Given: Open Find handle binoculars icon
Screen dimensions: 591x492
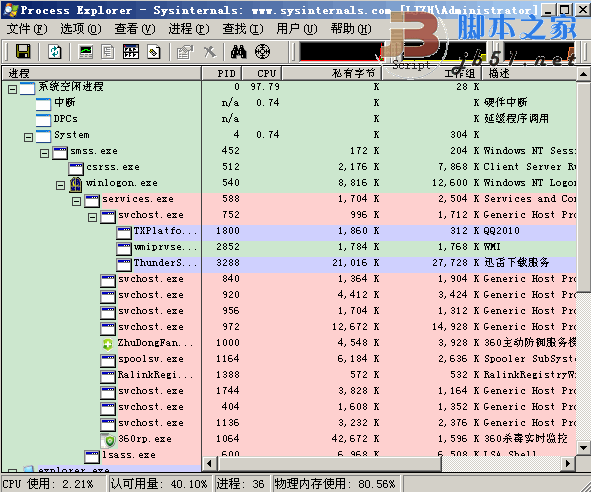Looking at the screenshot, I should tap(238, 52).
